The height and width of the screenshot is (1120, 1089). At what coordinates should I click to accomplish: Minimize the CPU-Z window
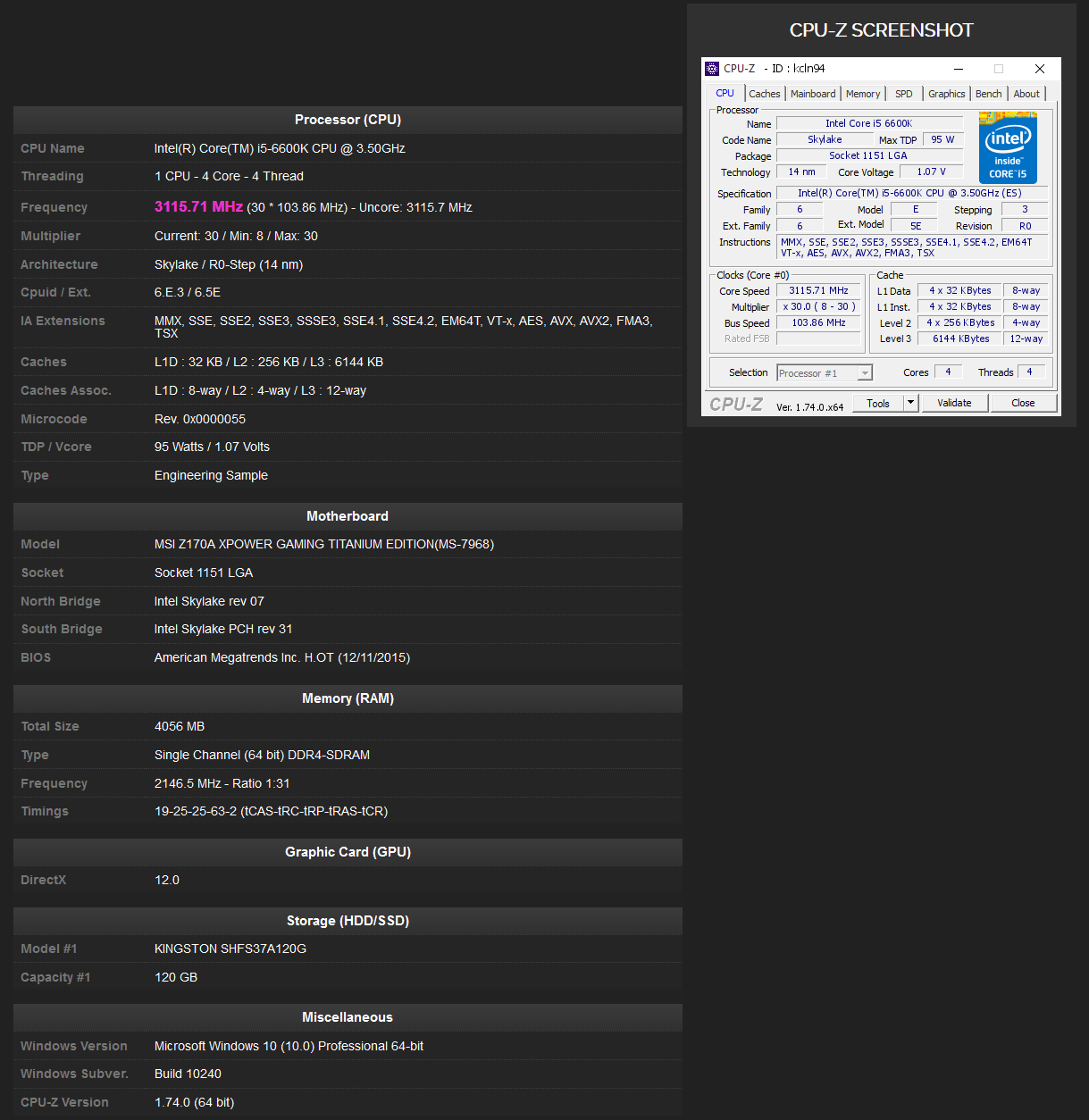coord(959,69)
